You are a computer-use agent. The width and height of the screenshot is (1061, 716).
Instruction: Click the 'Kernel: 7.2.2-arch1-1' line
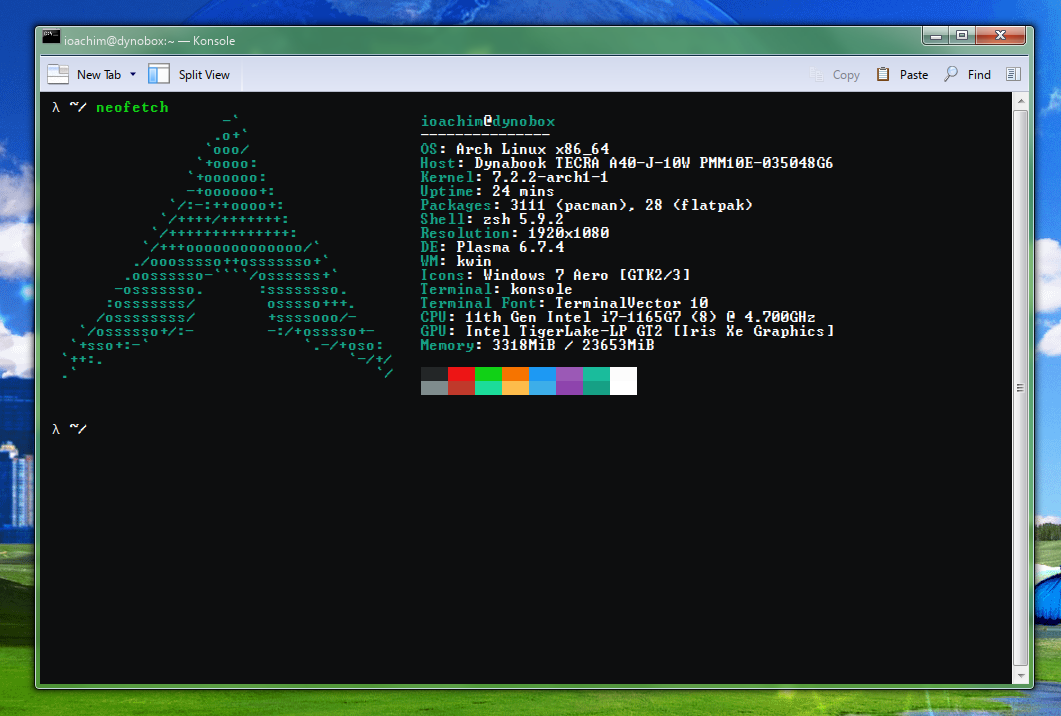pos(514,177)
